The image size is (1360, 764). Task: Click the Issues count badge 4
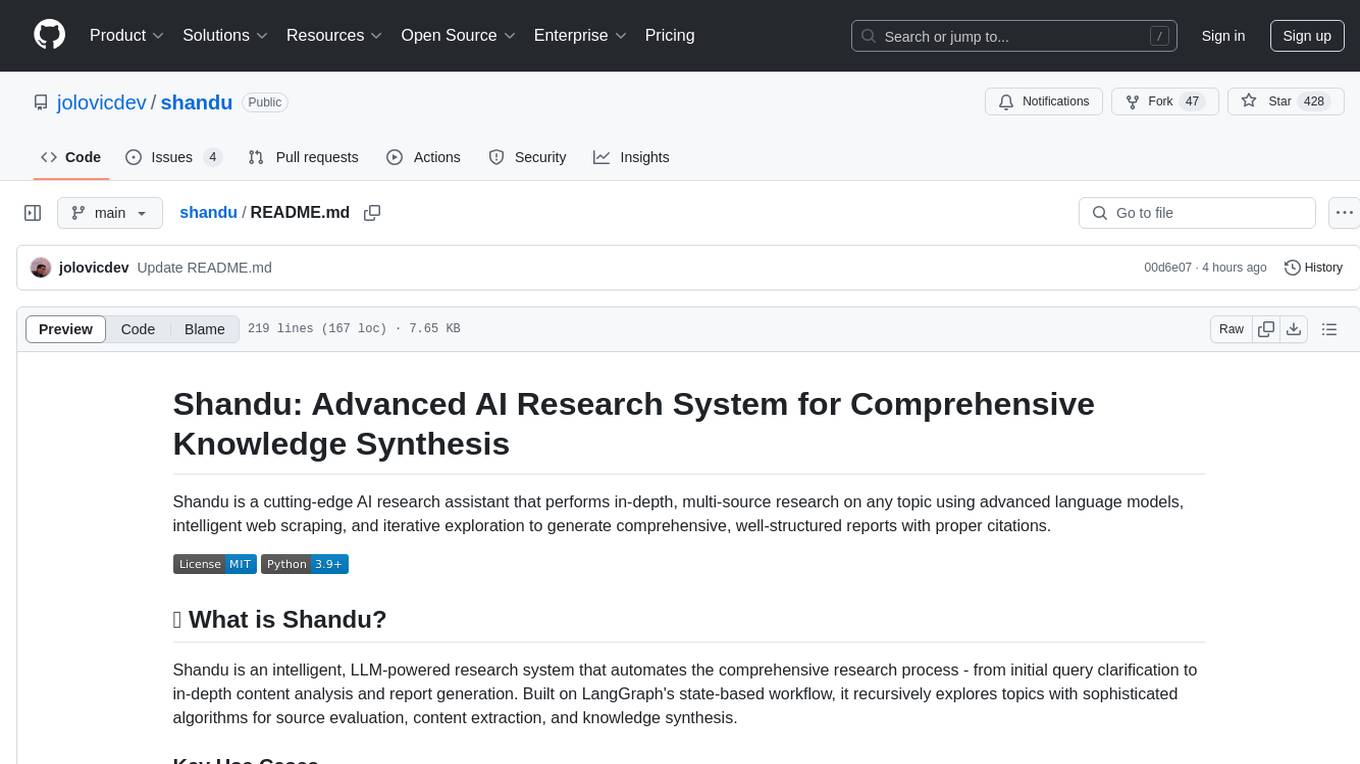212,157
